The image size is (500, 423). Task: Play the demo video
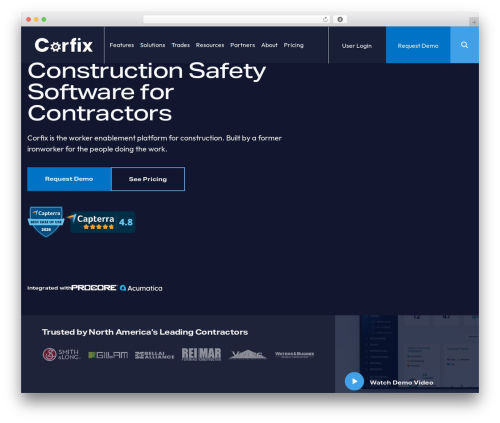[354, 381]
